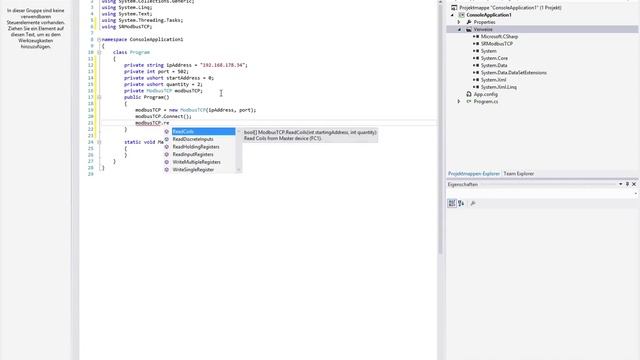Select the System.Xml.Linq reference
The image size is (640, 360).
(x=498, y=87)
